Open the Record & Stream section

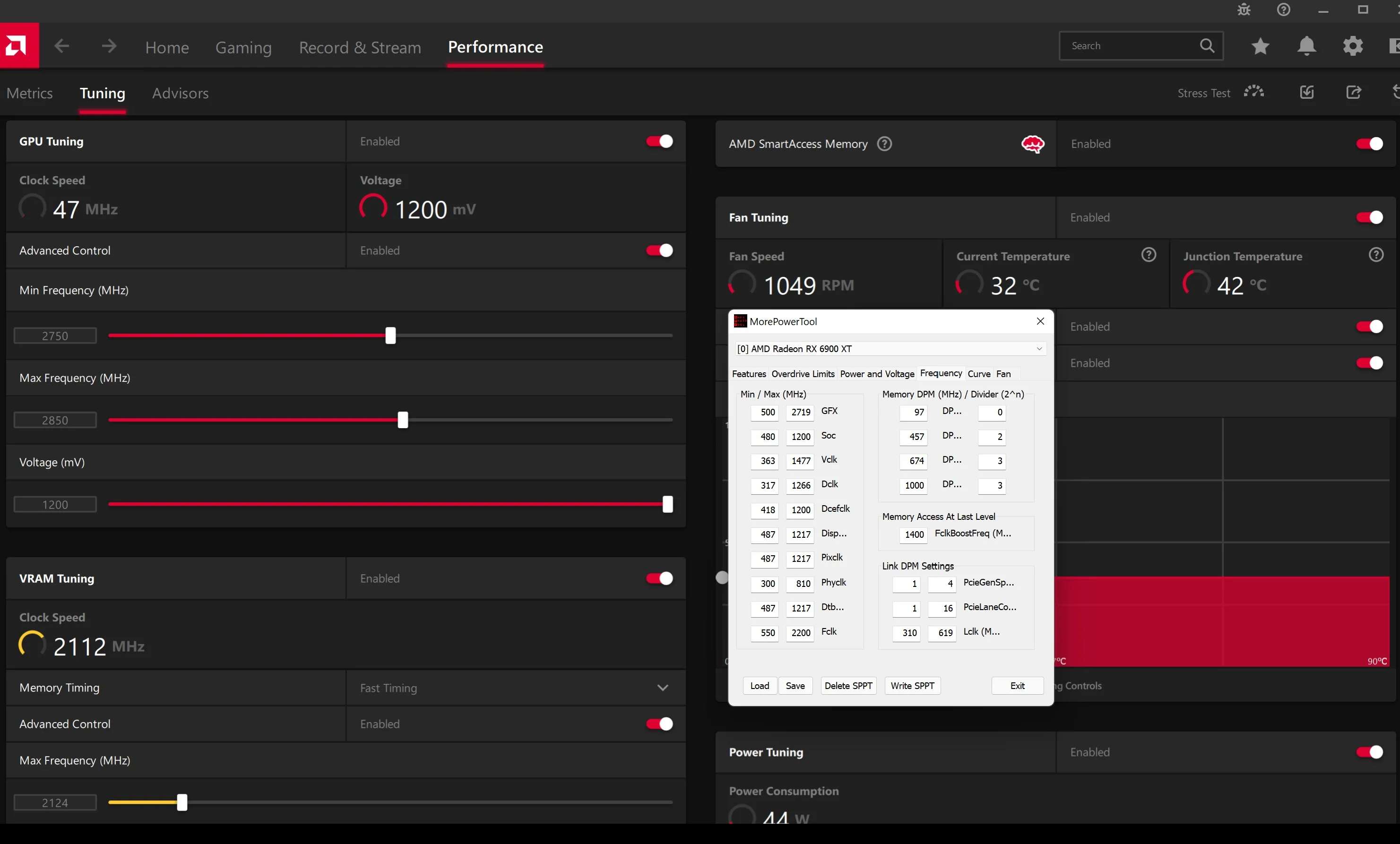[360, 47]
